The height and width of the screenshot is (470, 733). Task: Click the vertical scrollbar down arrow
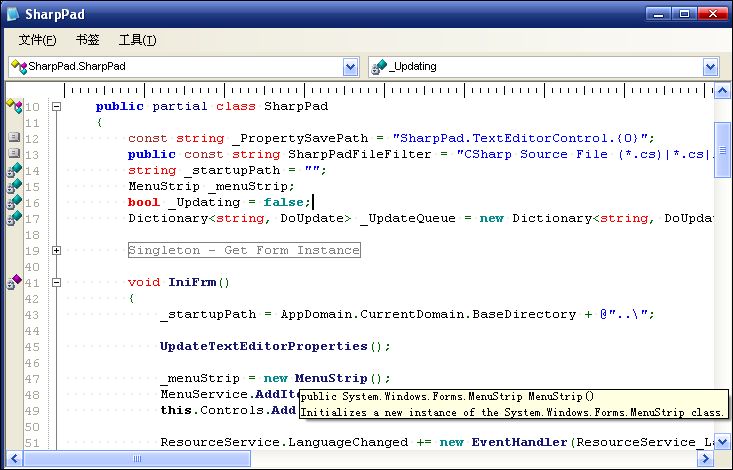[x=722, y=441]
